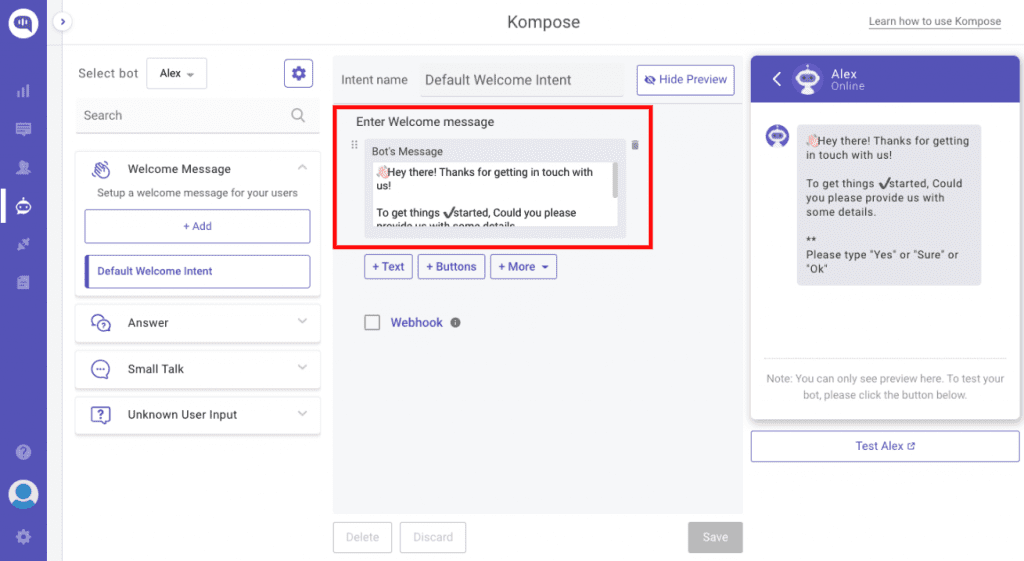Click the Welcome Message section title
Viewport: 1024px width, 561px height.
[x=179, y=169]
